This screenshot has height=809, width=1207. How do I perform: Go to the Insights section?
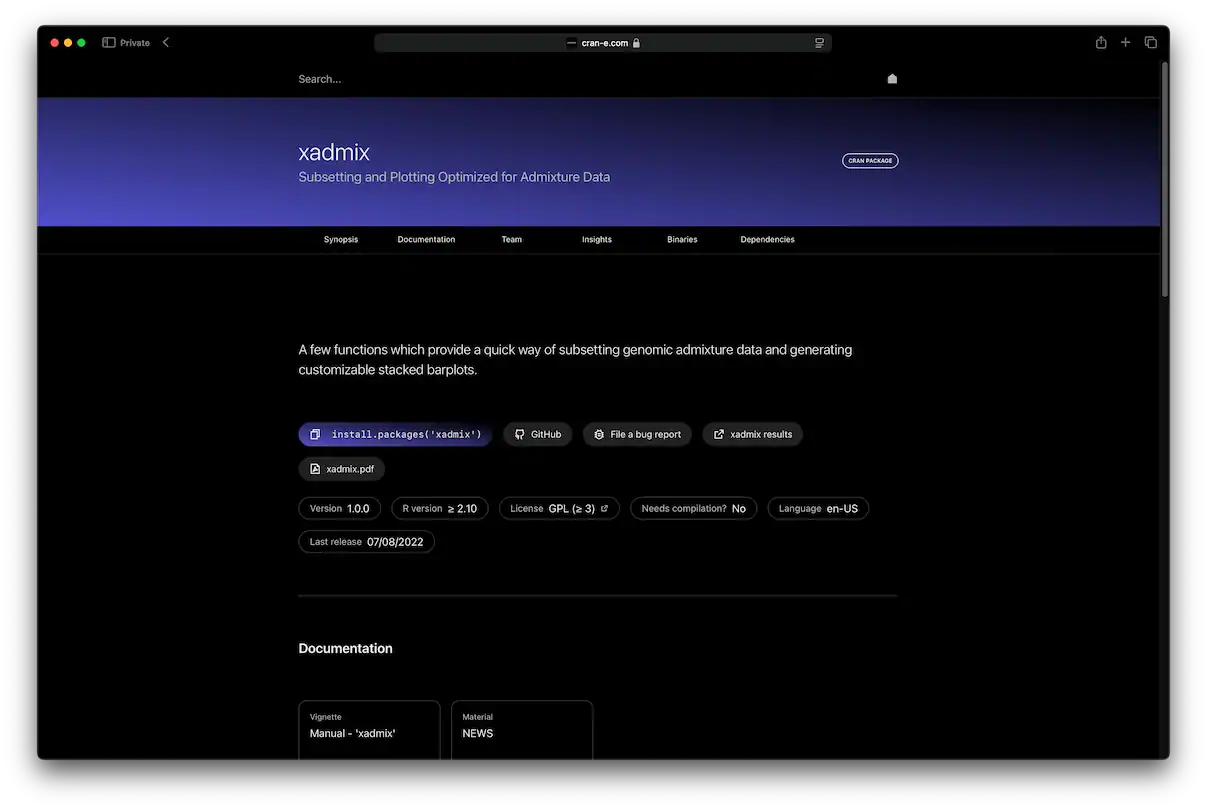[x=596, y=240]
